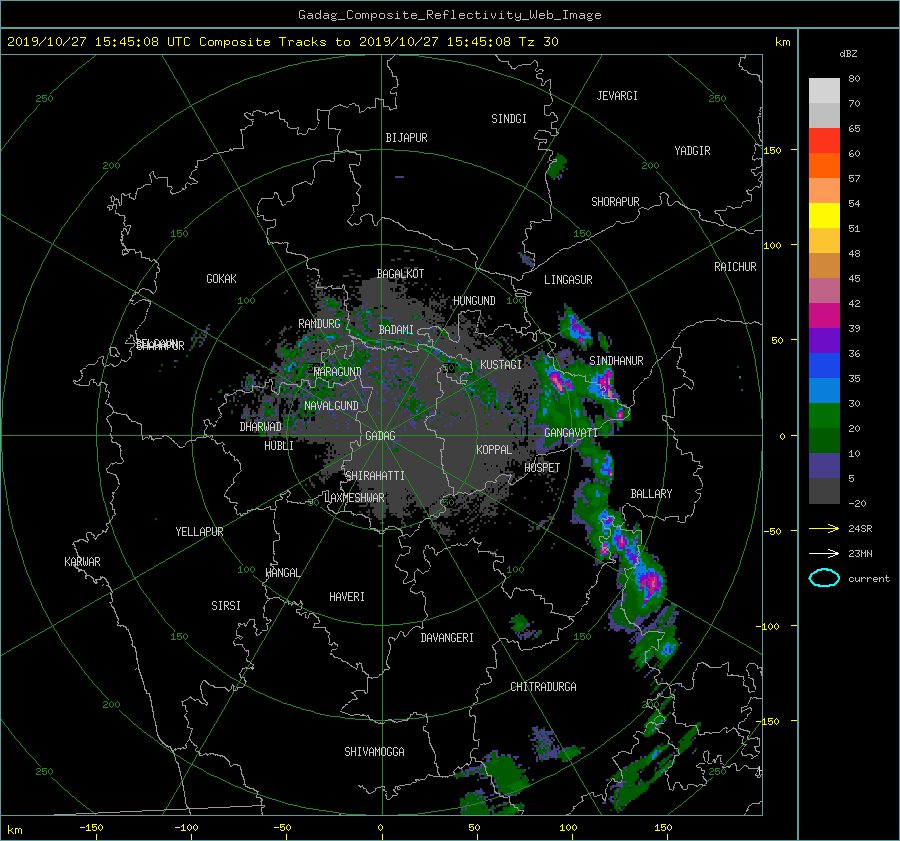This screenshot has width=900, height=841.
Task: Click the 150 km right axis tick label
Action: 773,150
